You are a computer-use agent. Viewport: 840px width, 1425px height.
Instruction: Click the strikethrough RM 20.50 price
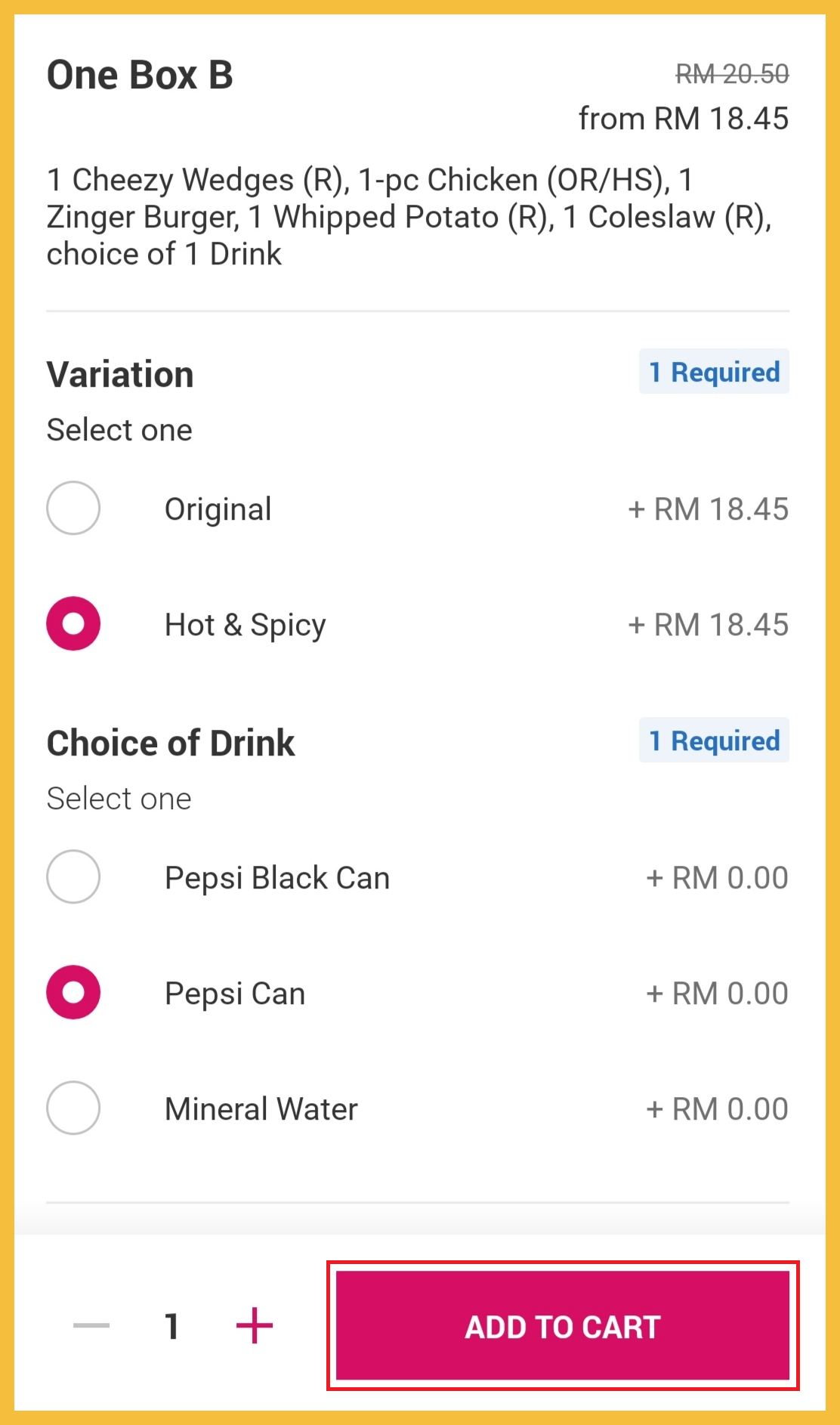point(732,74)
